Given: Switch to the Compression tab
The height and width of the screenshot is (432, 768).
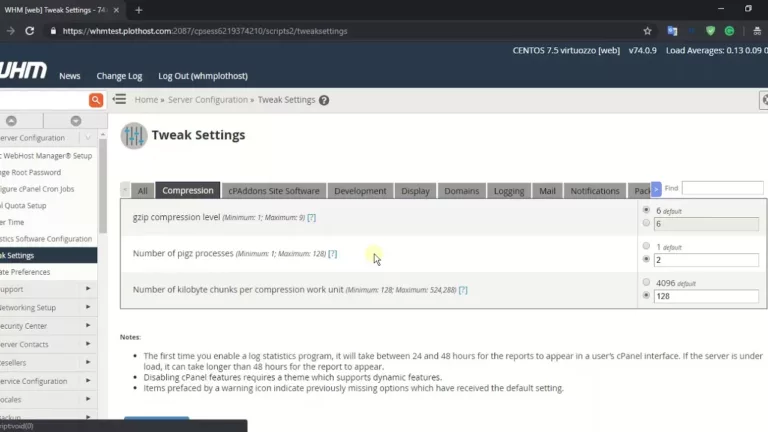Looking at the screenshot, I should point(188,190).
